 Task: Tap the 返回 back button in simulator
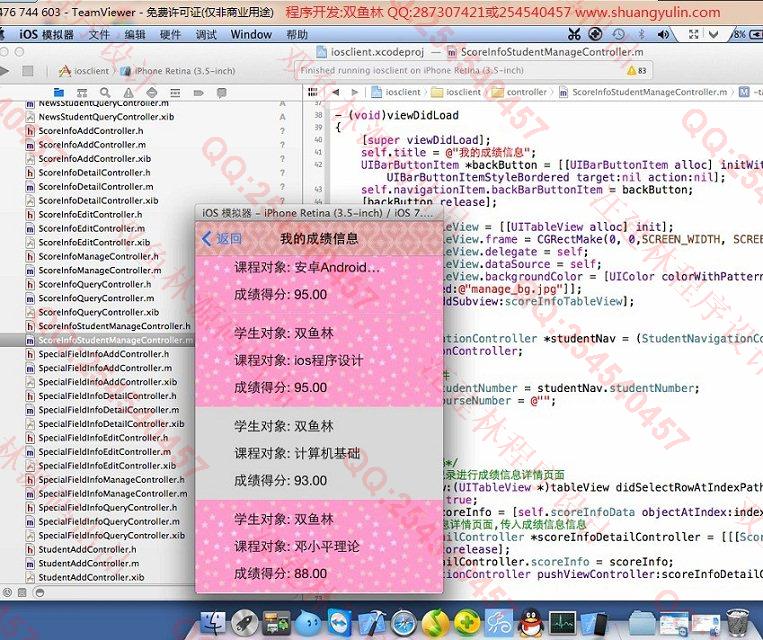pyautogui.click(x=222, y=239)
